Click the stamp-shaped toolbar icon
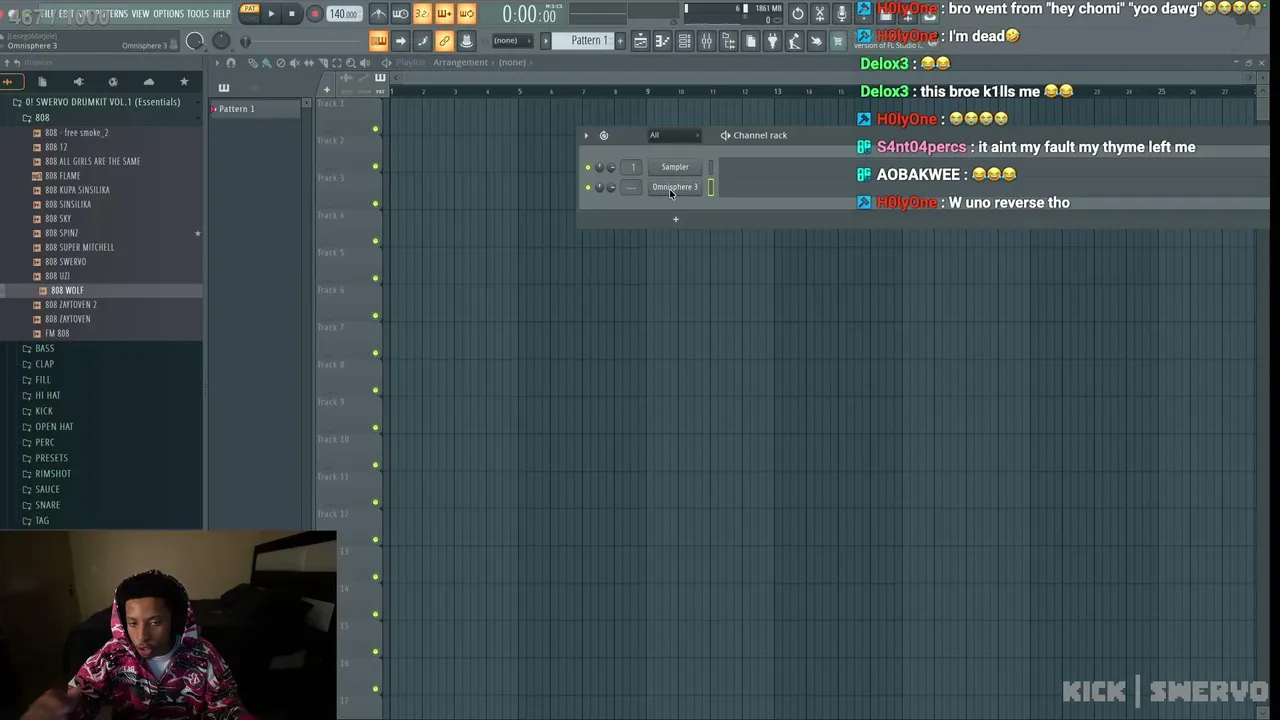1280x720 pixels. point(466,41)
